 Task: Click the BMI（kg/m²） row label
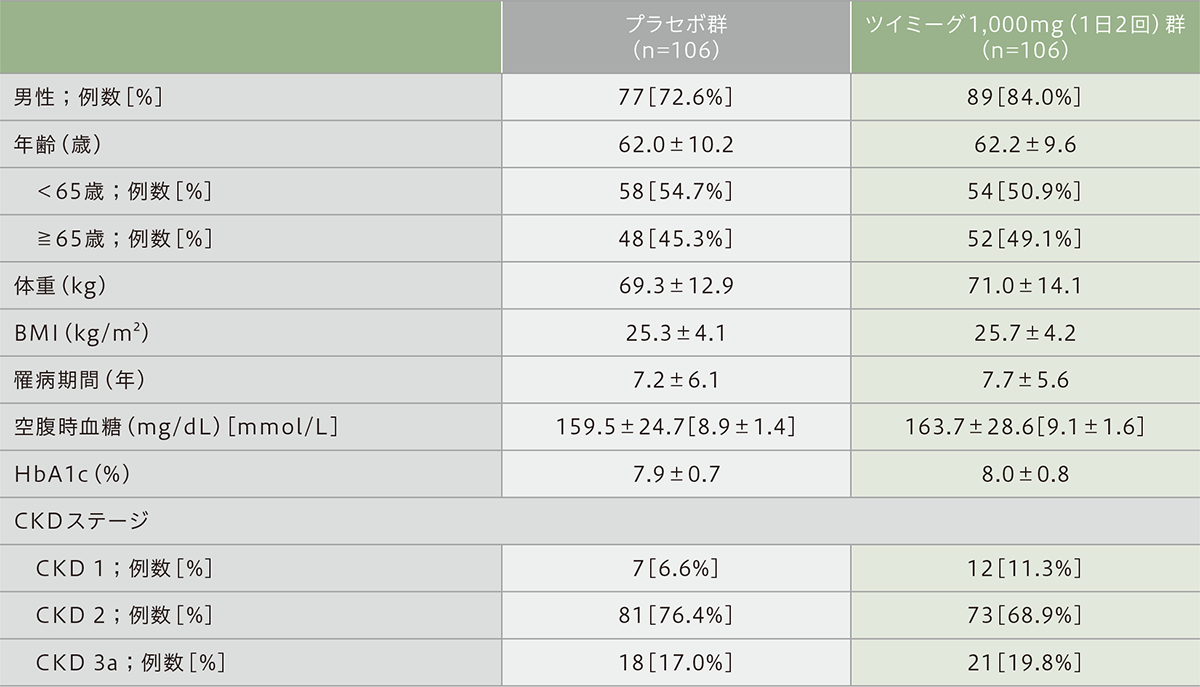click(x=84, y=333)
